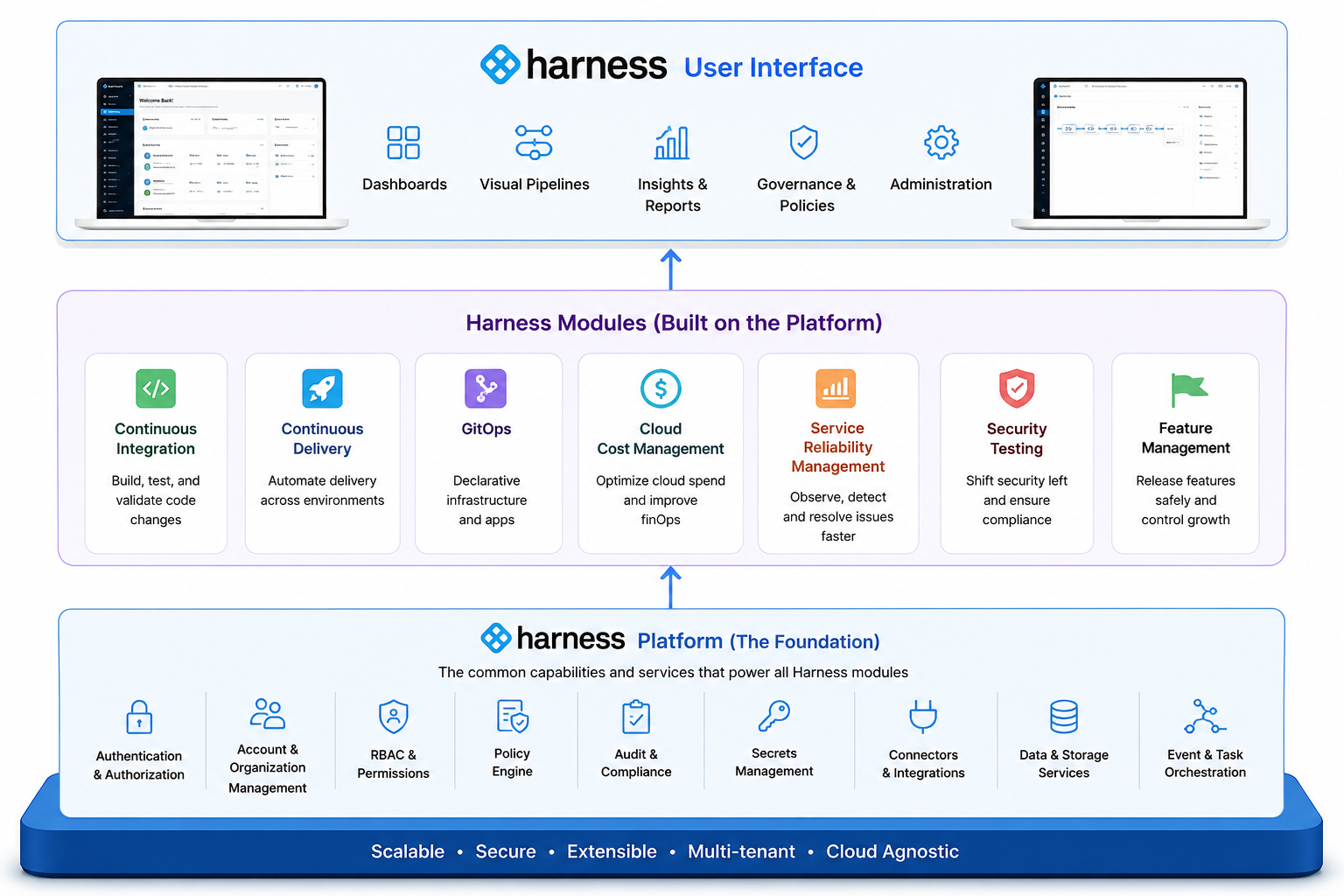1344x896 pixels.
Task: Click the 'Feature Management' card title
Action: click(x=1186, y=437)
